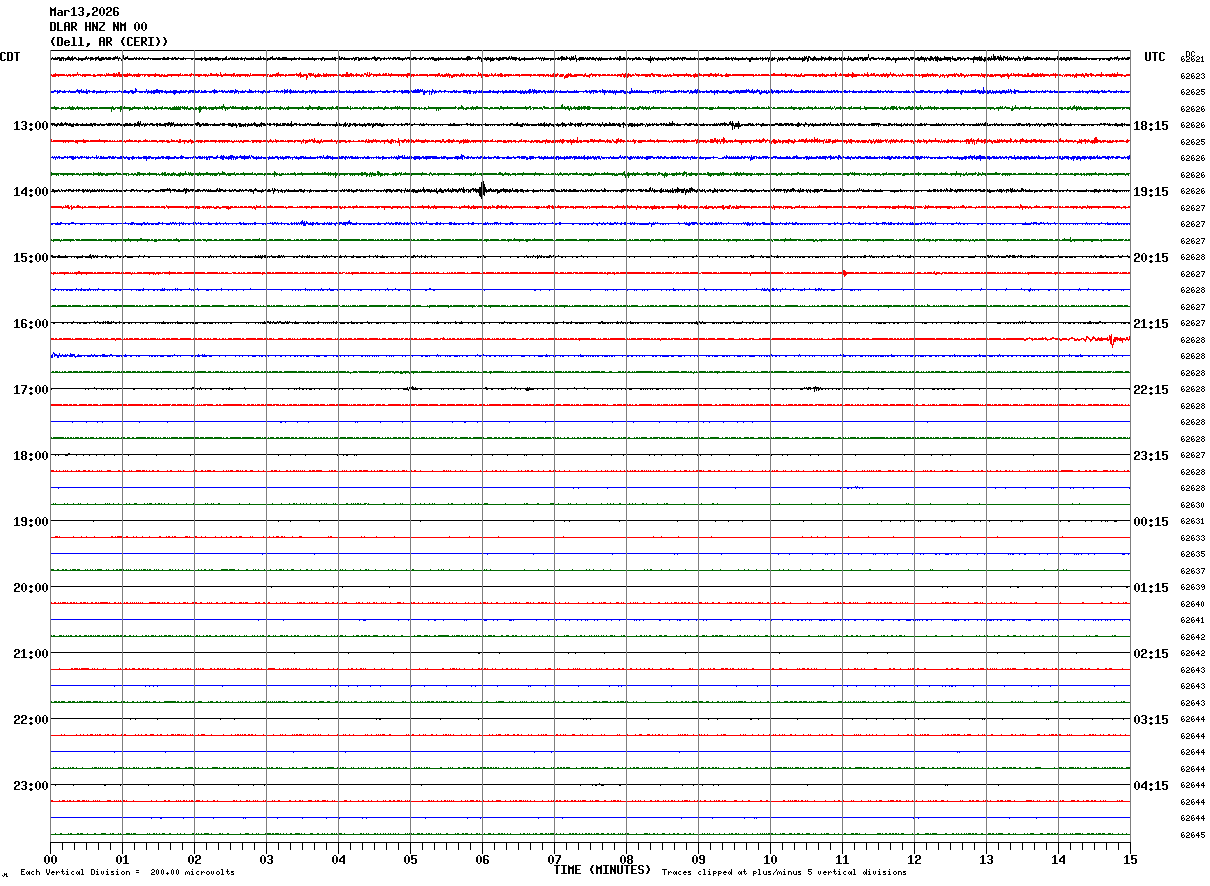Click the red spike on the 15:00 trace near minute 11
The height and width of the screenshot is (886, 1210).
[845, 273]
